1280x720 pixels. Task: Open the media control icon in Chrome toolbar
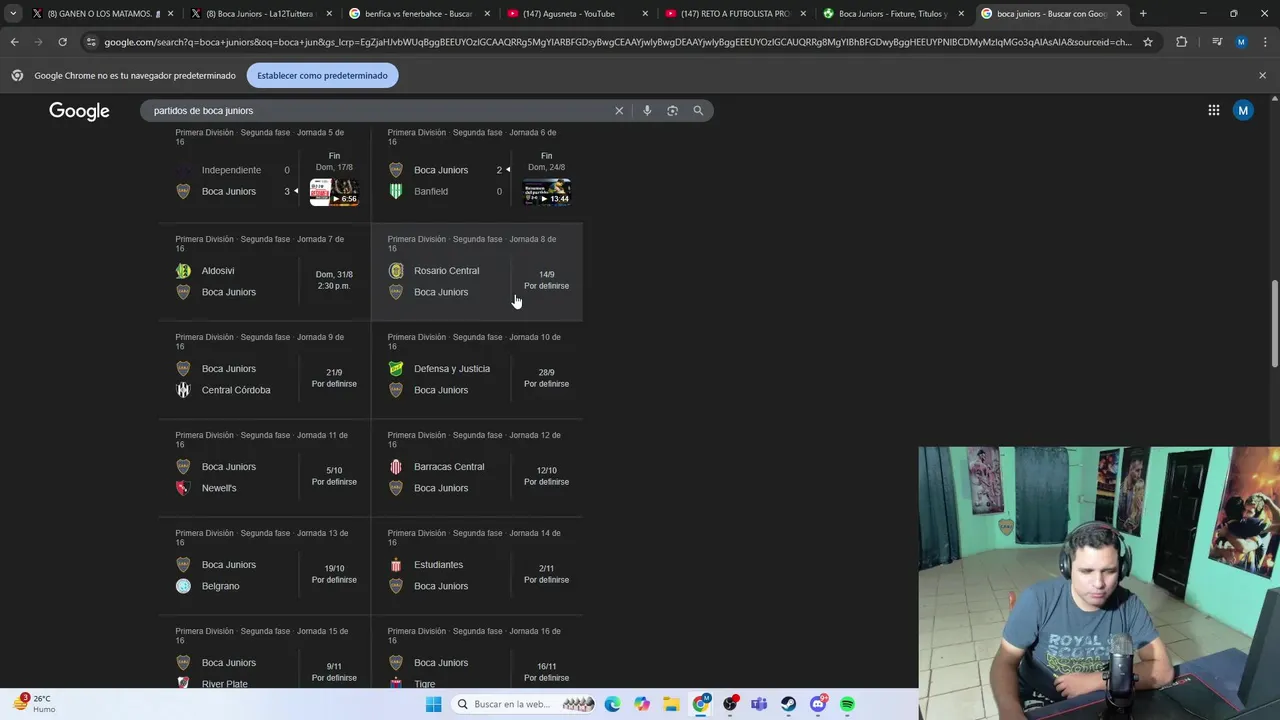tap(1217, 42)
